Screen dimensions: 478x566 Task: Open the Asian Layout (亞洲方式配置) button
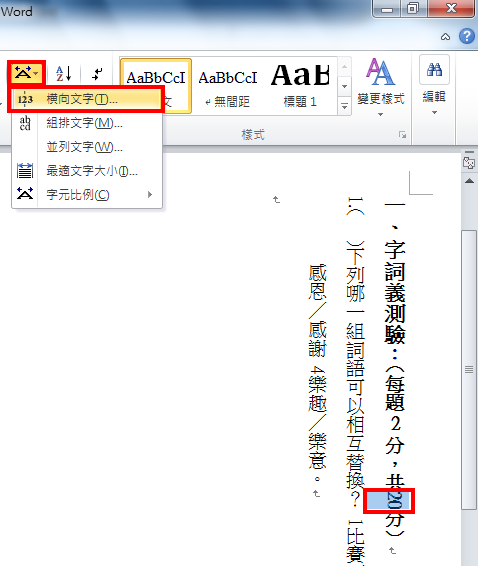pyautogui.click(x=26, y=73)
